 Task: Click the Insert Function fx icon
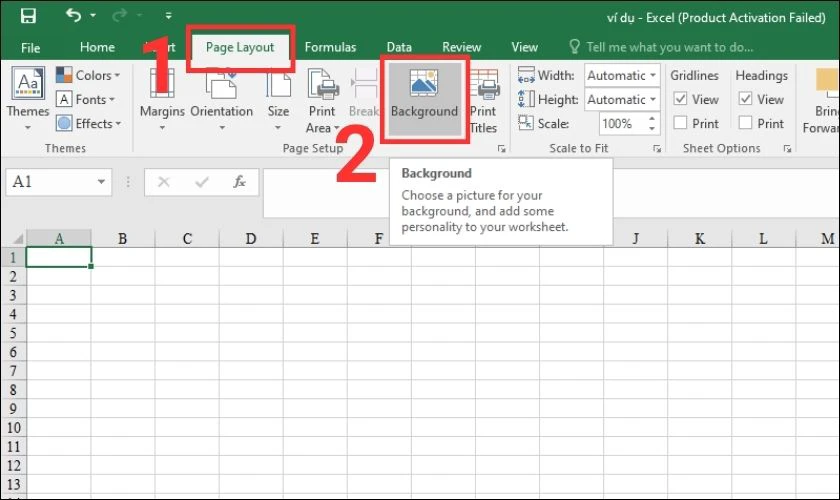tap(239, 182)
